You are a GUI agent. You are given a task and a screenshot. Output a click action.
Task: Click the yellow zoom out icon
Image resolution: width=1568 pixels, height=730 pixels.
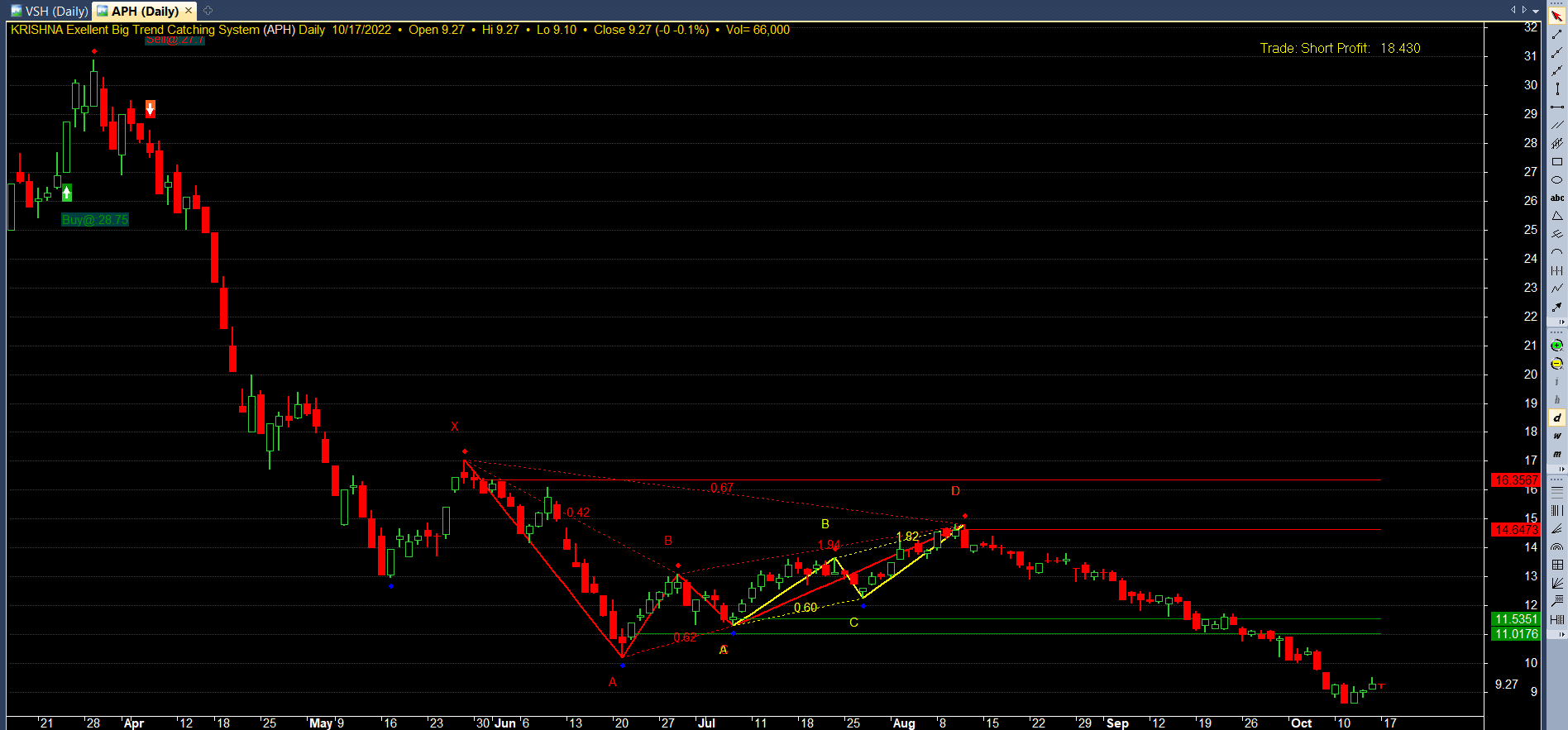tap(1557, 364)
